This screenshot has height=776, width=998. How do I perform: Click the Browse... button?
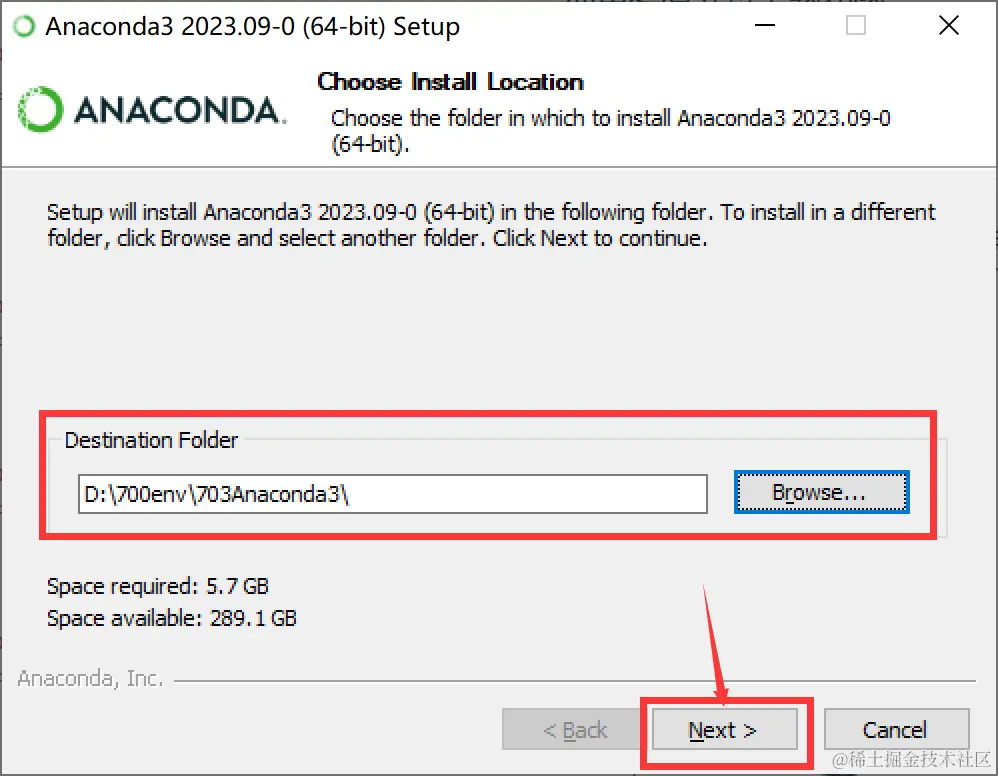point(821,492)
